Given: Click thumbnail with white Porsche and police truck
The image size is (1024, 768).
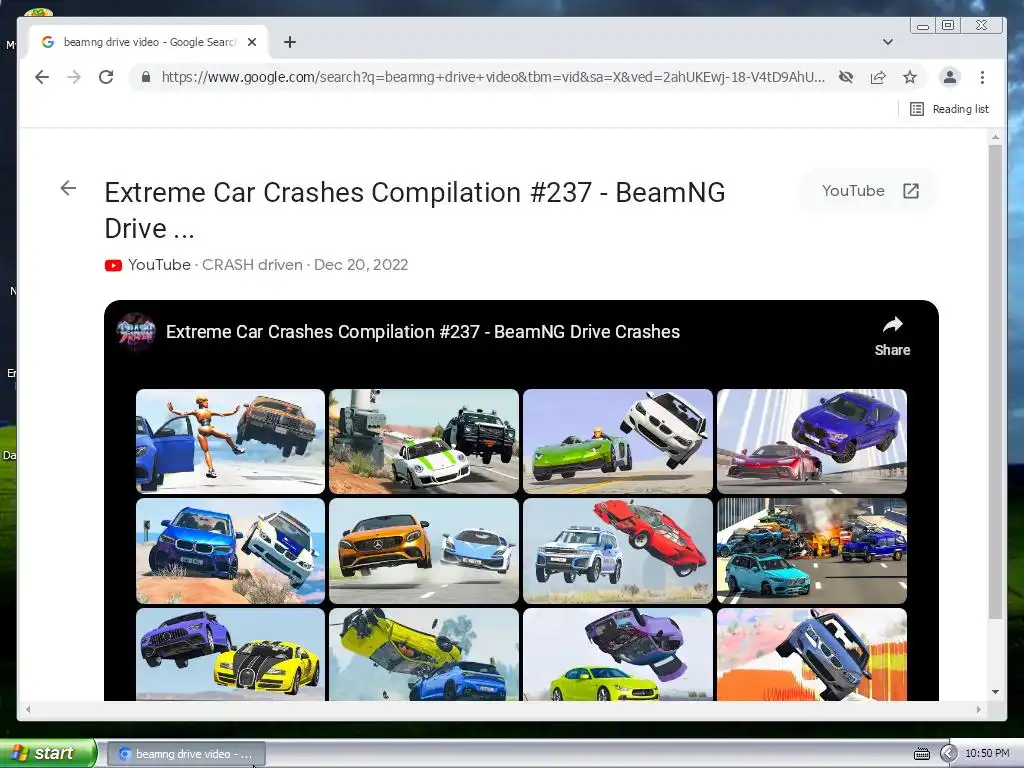Looking at the screenshot, I should pyautogui.click(x=424, y=441).
